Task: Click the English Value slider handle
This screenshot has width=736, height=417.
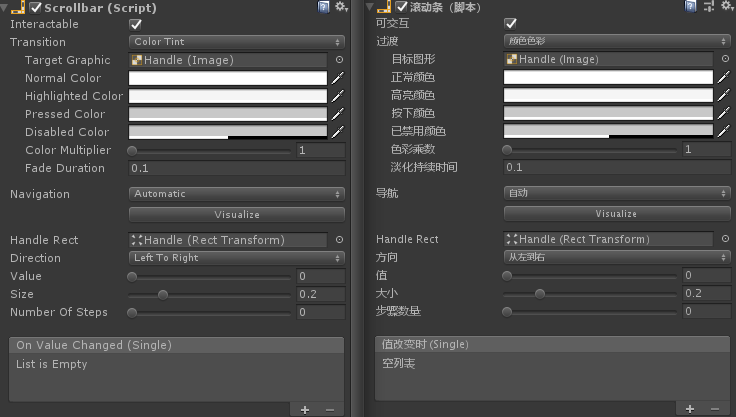Action: (132, 277)
